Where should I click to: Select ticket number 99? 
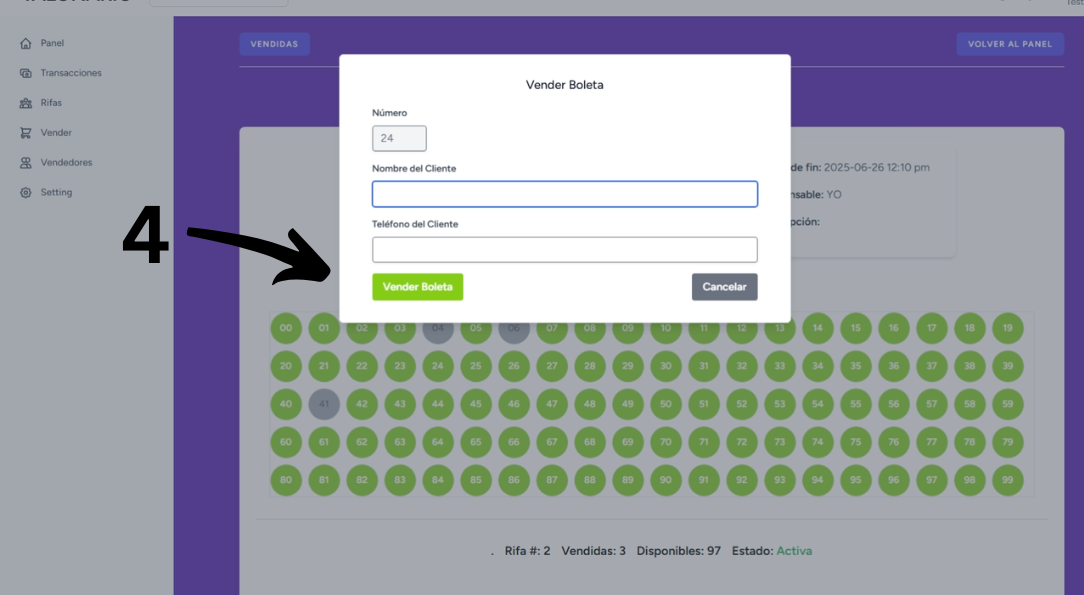[x=1007, y=480]
